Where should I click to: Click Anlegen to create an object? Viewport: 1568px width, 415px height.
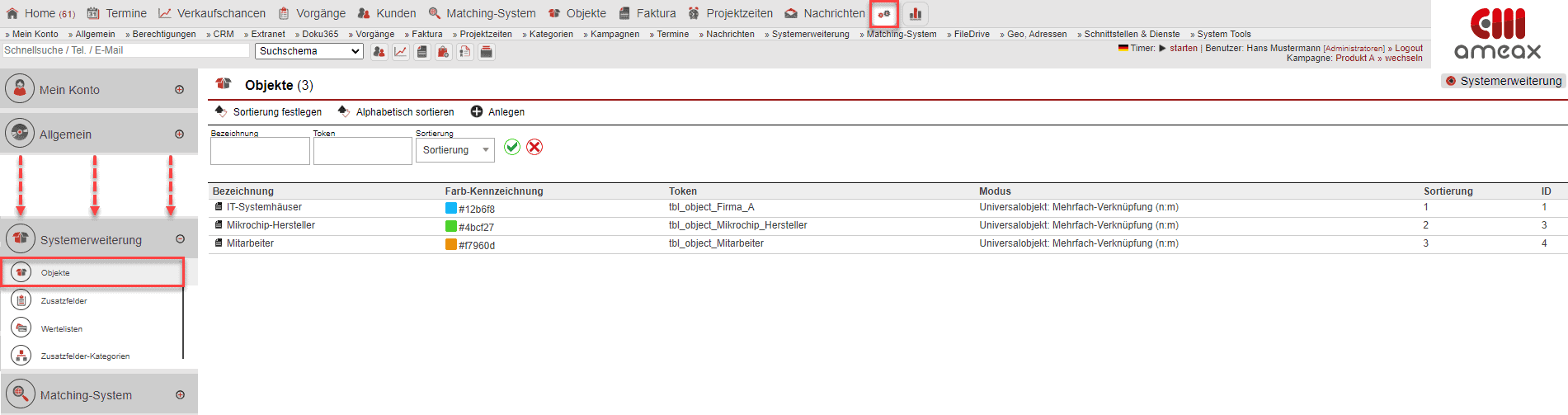point(497,112)
